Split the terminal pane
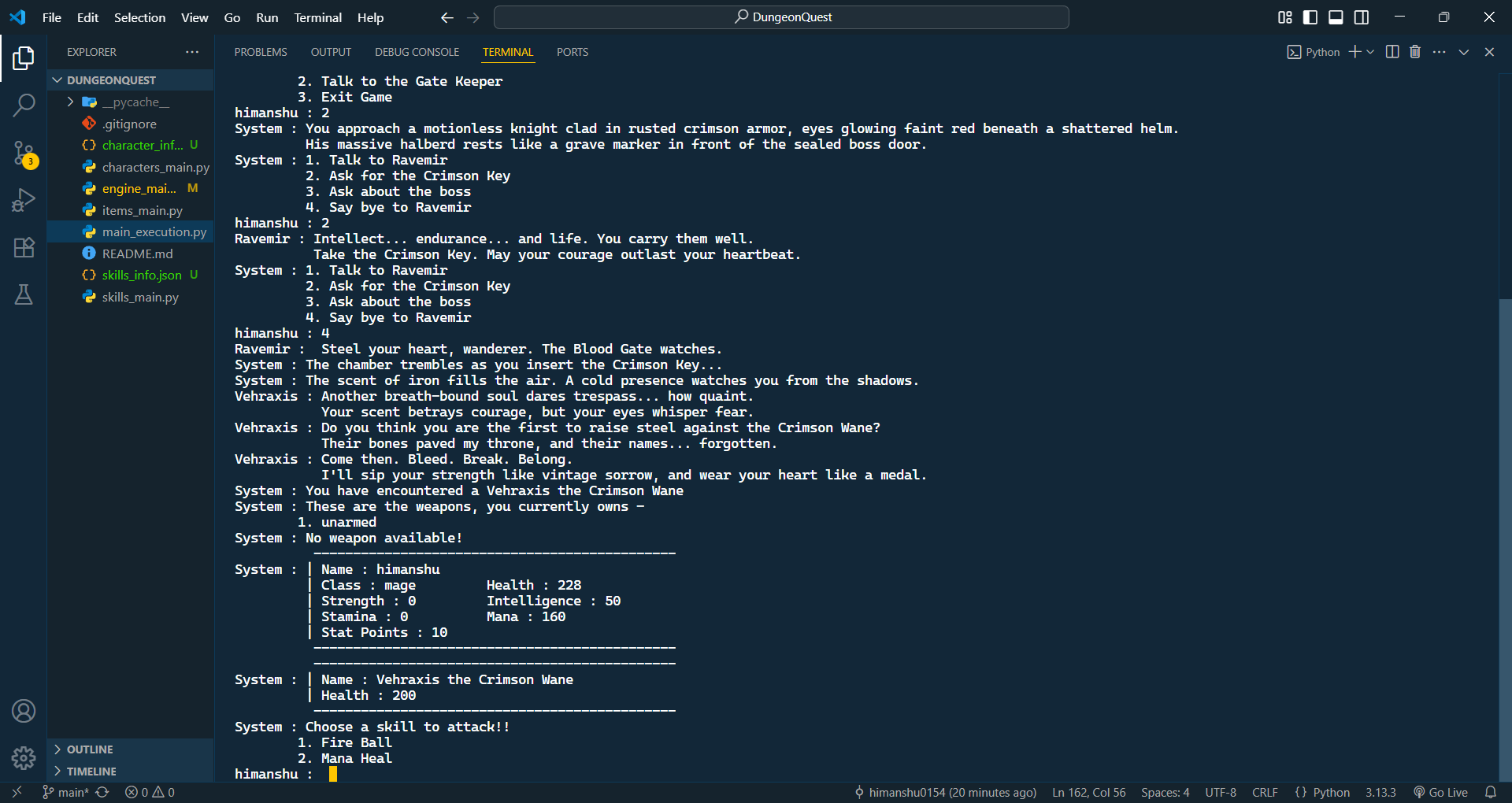 tap(1392, 52)
